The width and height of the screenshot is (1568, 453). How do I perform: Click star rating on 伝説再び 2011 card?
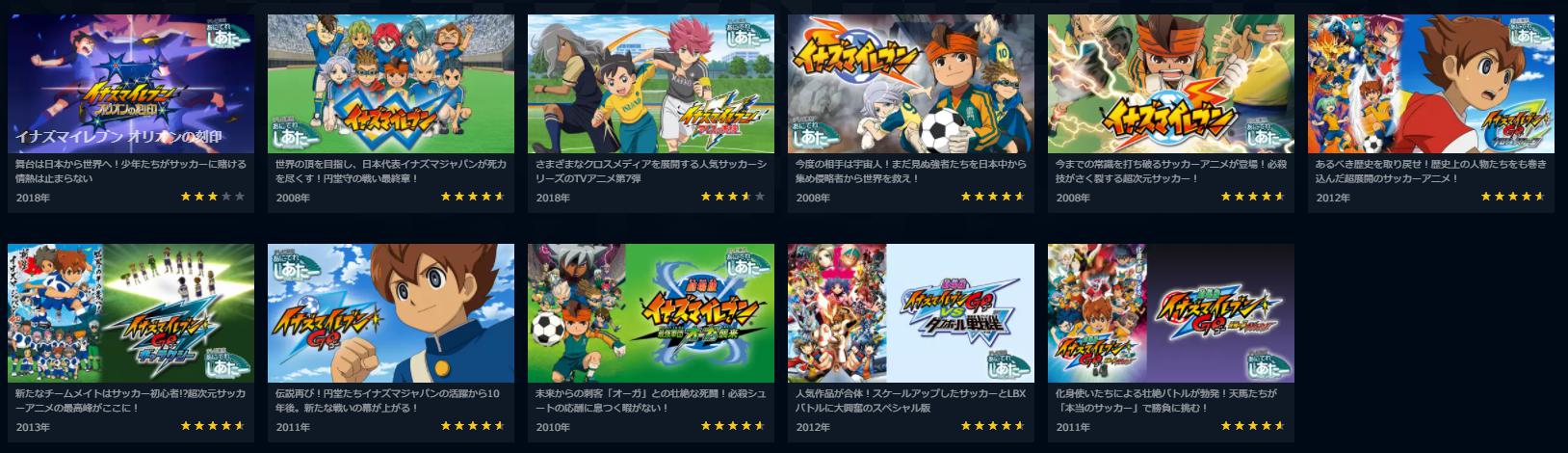click(473, 426)
